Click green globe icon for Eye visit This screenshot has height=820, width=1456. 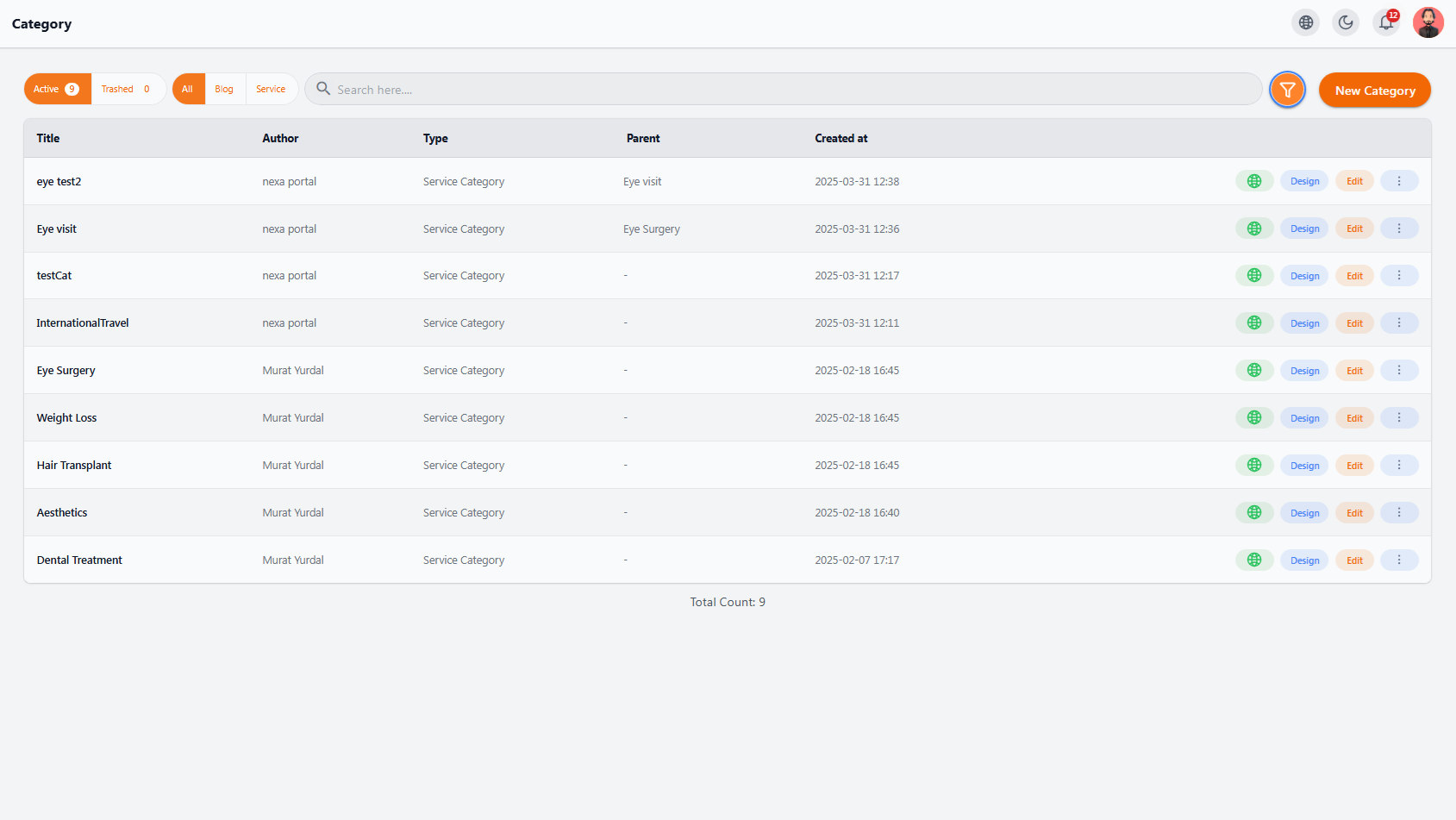click(1254, 228)
